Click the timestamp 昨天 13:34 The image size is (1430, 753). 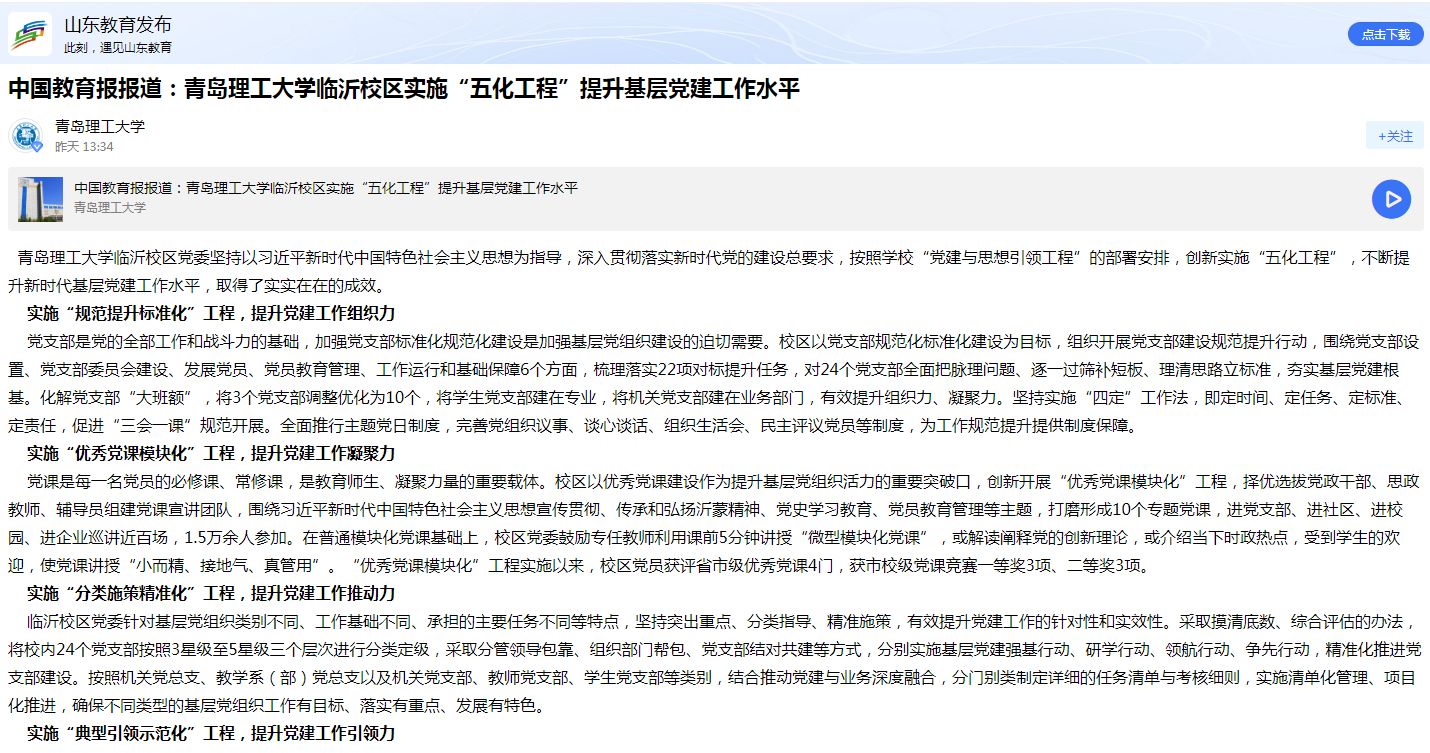pos(84,147)
